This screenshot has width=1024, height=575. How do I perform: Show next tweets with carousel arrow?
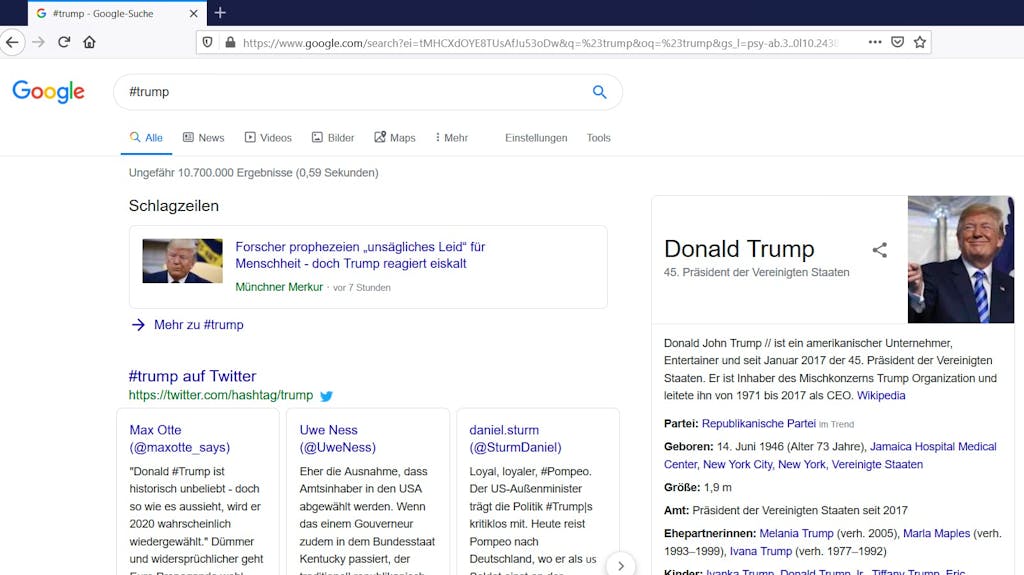[x=620, y=565]
